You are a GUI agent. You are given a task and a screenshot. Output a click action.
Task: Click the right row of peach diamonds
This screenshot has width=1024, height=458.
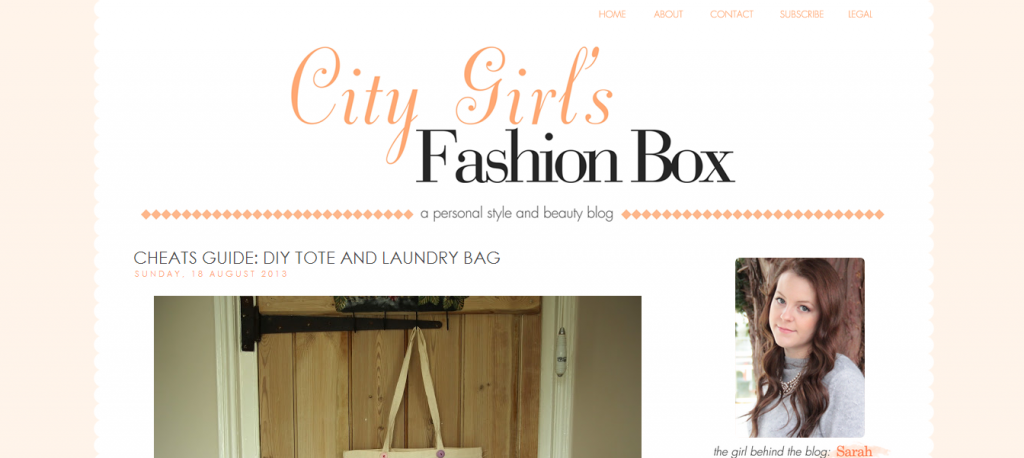pos(752,214)
